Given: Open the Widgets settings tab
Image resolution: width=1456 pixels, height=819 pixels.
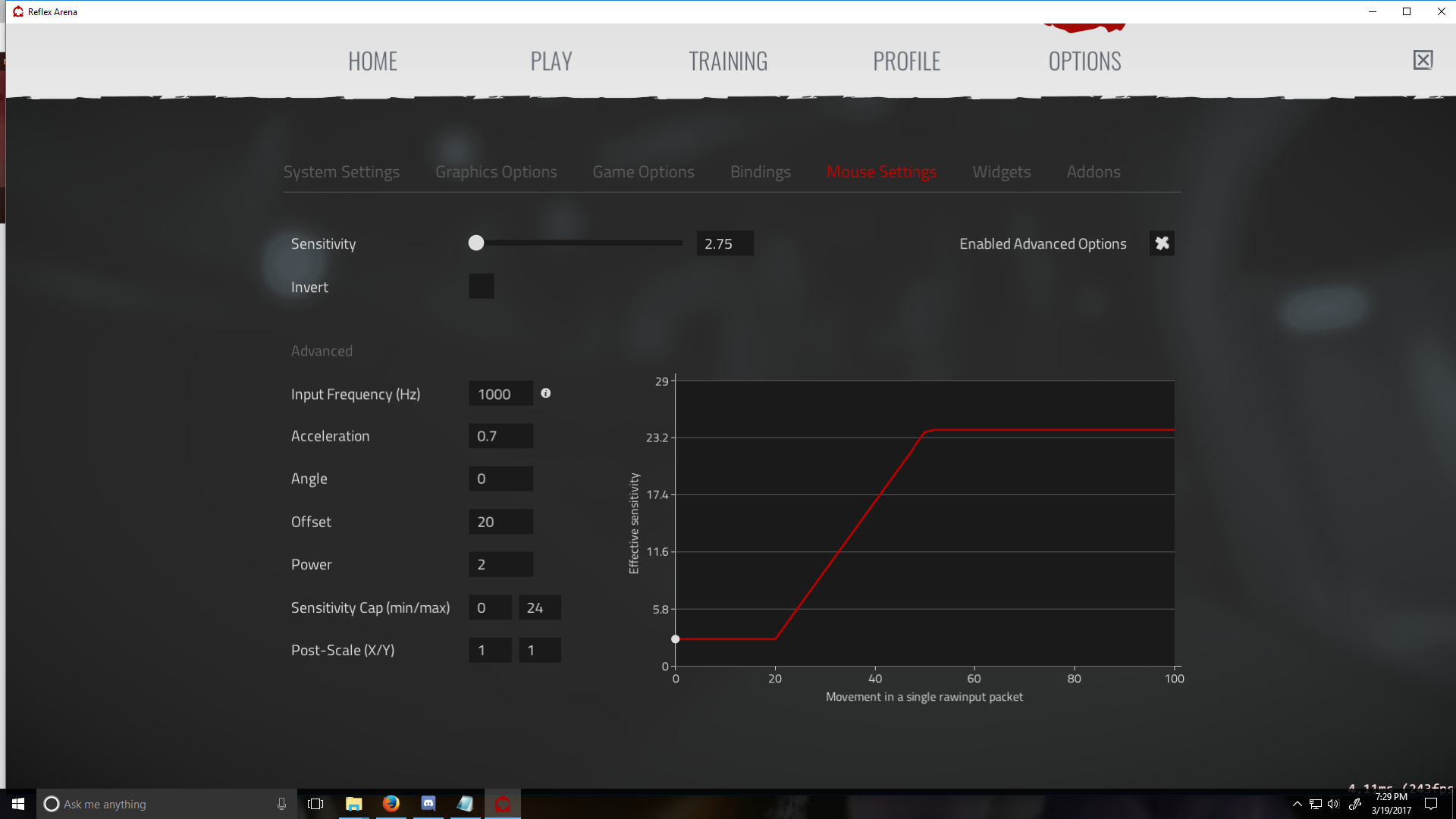Looking at the screenshot, I should [x=1001, y=171].
